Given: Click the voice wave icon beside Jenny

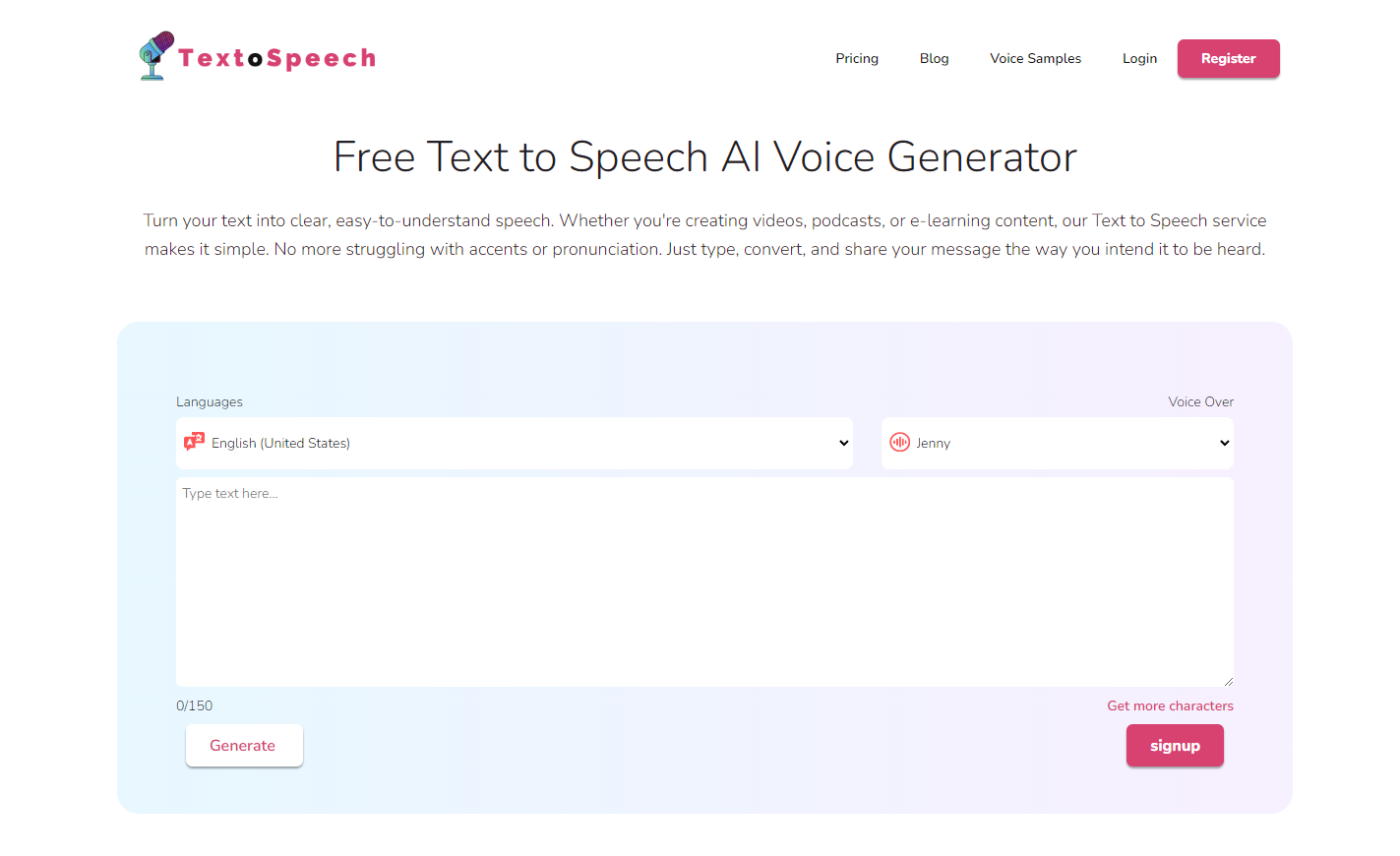Looking at the screenshot, I should pos(900,443).
